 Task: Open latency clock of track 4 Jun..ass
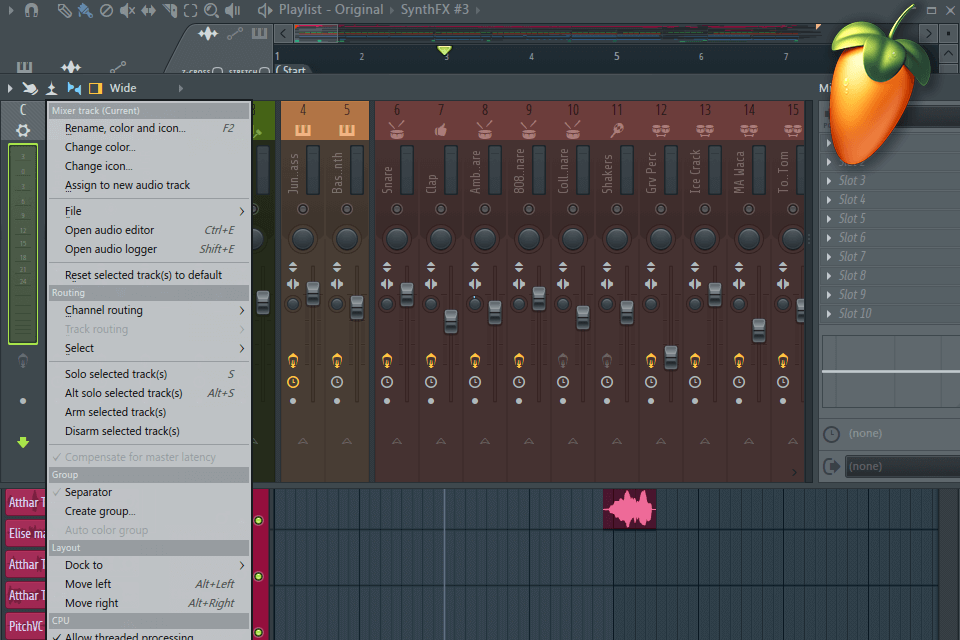coord(293,382)
